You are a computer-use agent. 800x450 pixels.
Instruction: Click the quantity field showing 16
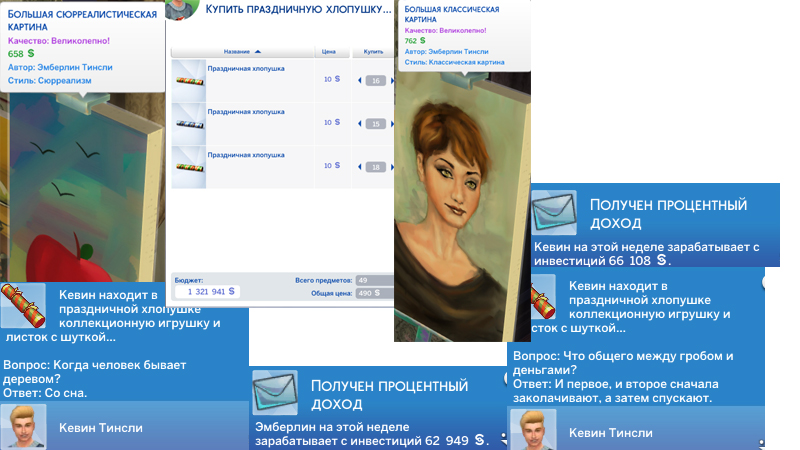click(376, 80)
